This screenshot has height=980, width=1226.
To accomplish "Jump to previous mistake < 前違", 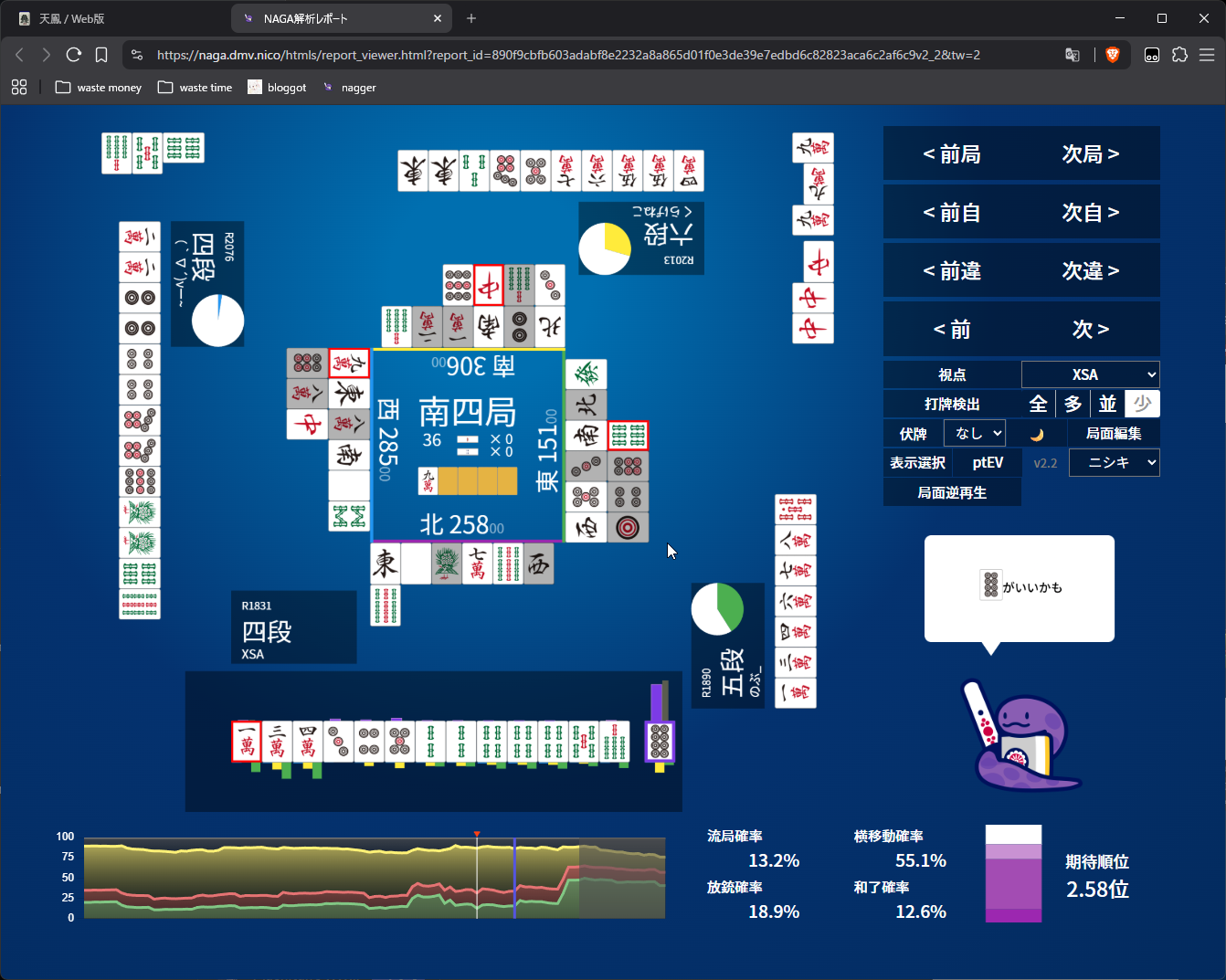I will tap(952, 270).
